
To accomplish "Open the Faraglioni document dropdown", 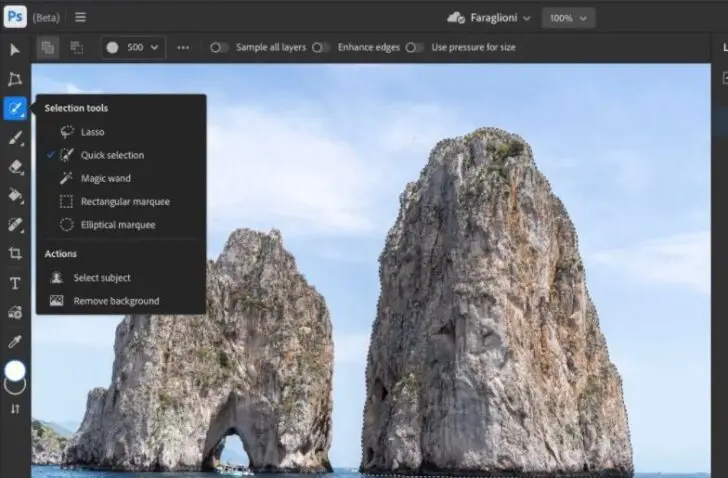I will [500, 18].
